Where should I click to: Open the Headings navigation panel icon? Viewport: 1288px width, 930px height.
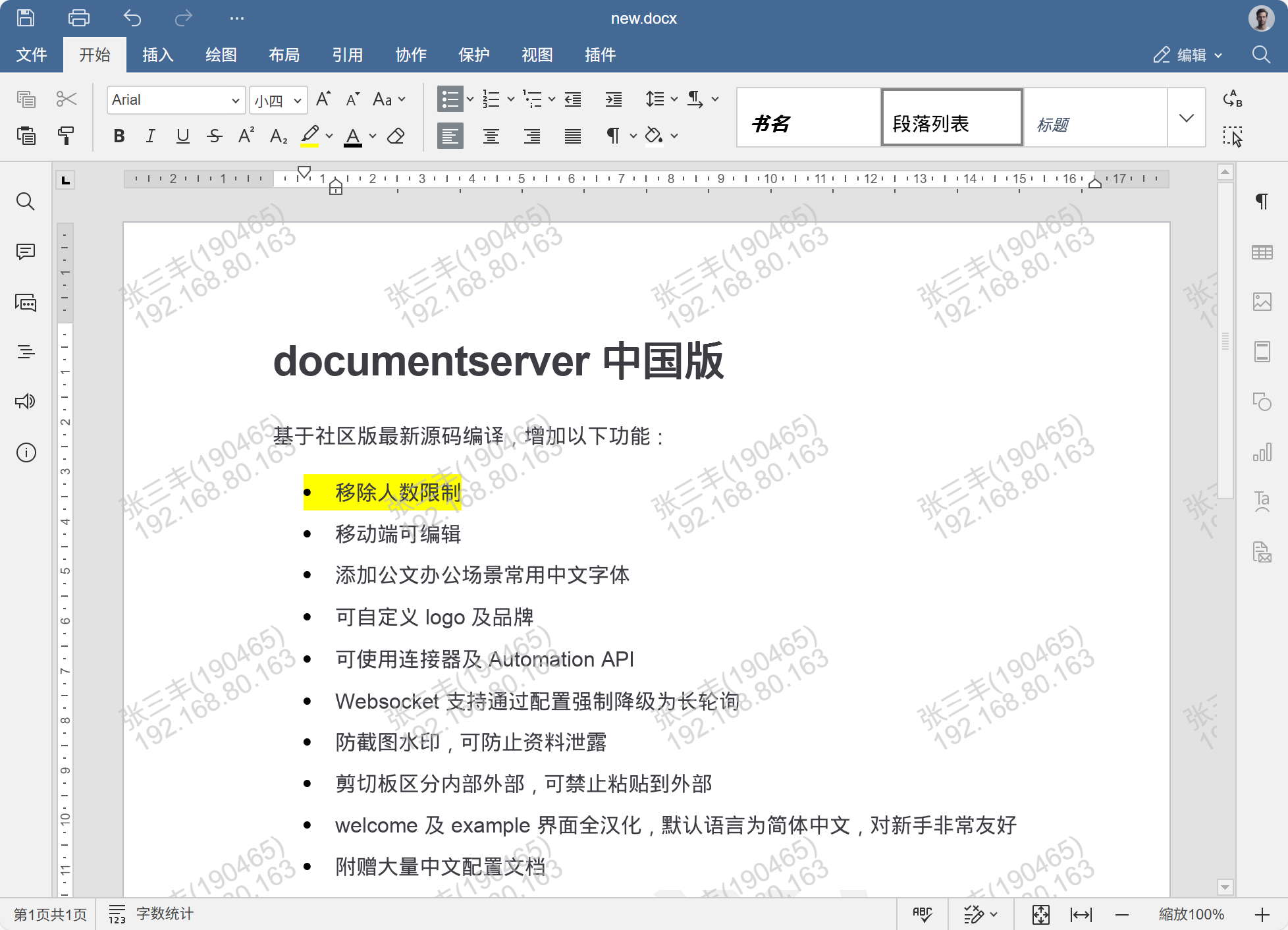(x=26, y=352)
